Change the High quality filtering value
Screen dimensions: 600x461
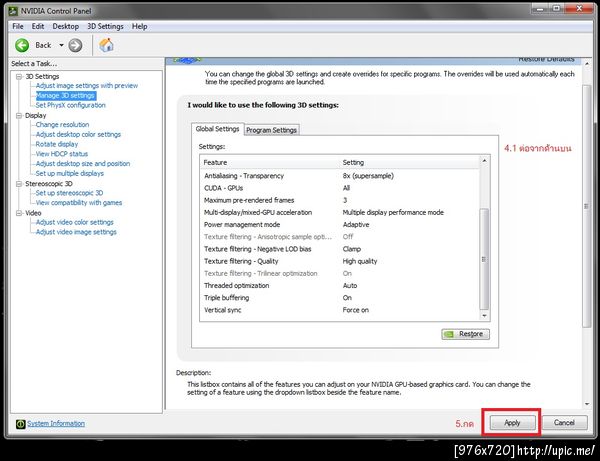tap(360, 261)
